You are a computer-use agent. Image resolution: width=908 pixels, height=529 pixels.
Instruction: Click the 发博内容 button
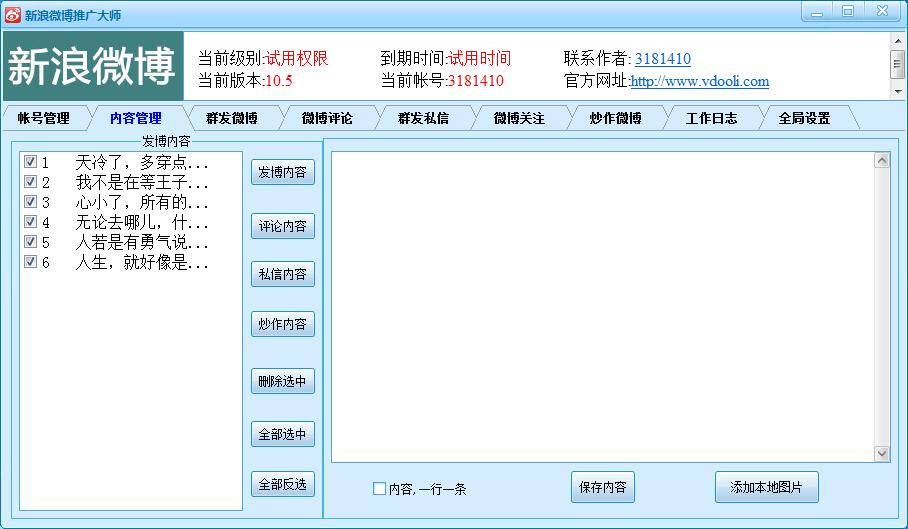point(283,172)
